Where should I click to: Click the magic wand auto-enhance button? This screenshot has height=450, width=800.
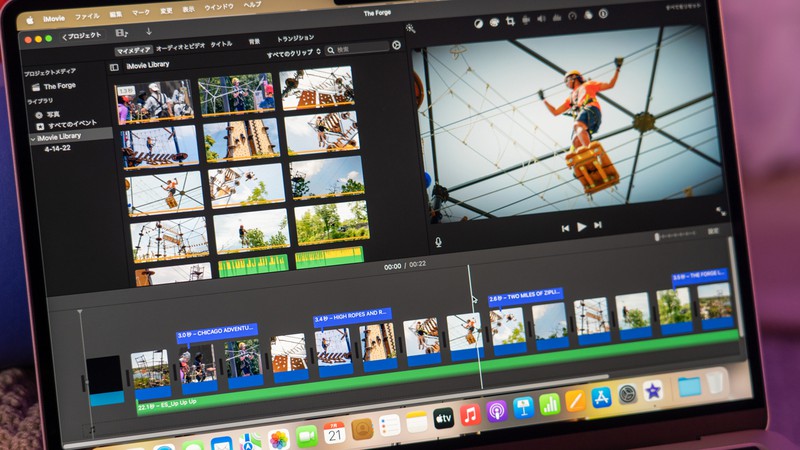410,29
